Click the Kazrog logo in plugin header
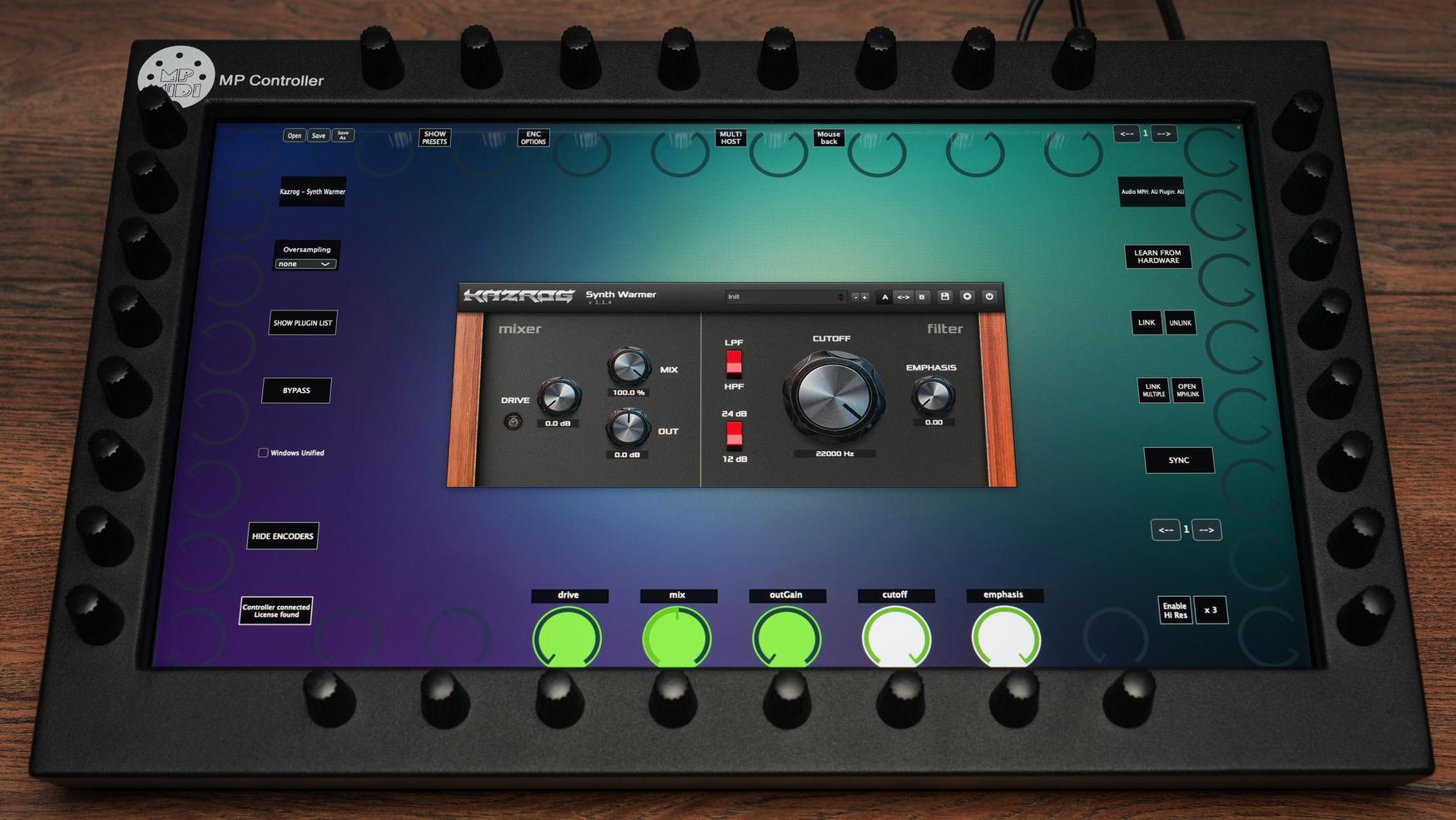Screen dimensions: 1456x820 pyautogui.click(x=519, y=296)
